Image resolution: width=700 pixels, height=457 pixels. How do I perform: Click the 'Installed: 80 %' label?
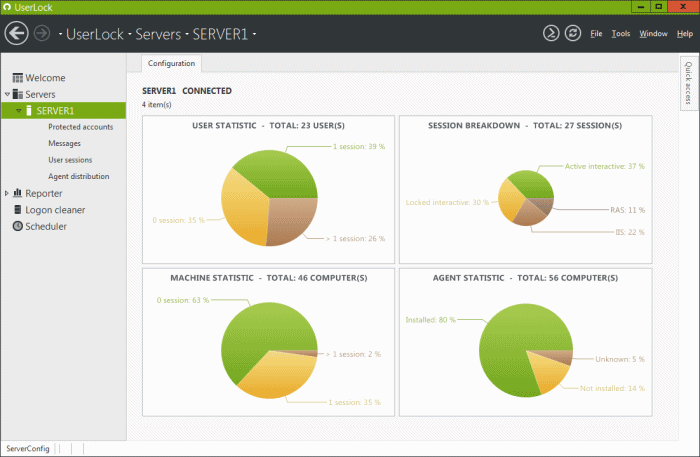tap(430, 320)
